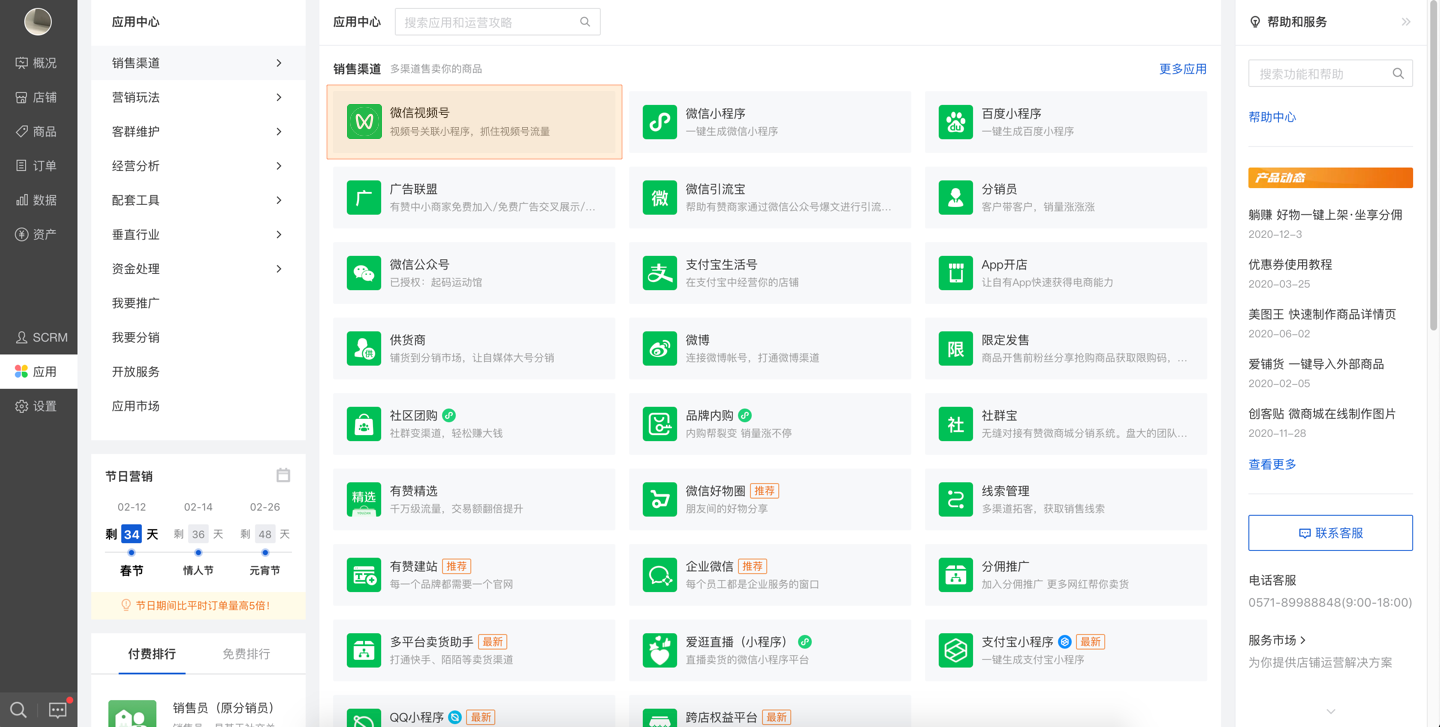Open 支付宝小程序 app icon
1440x727 pixels.
coord(956,650)
